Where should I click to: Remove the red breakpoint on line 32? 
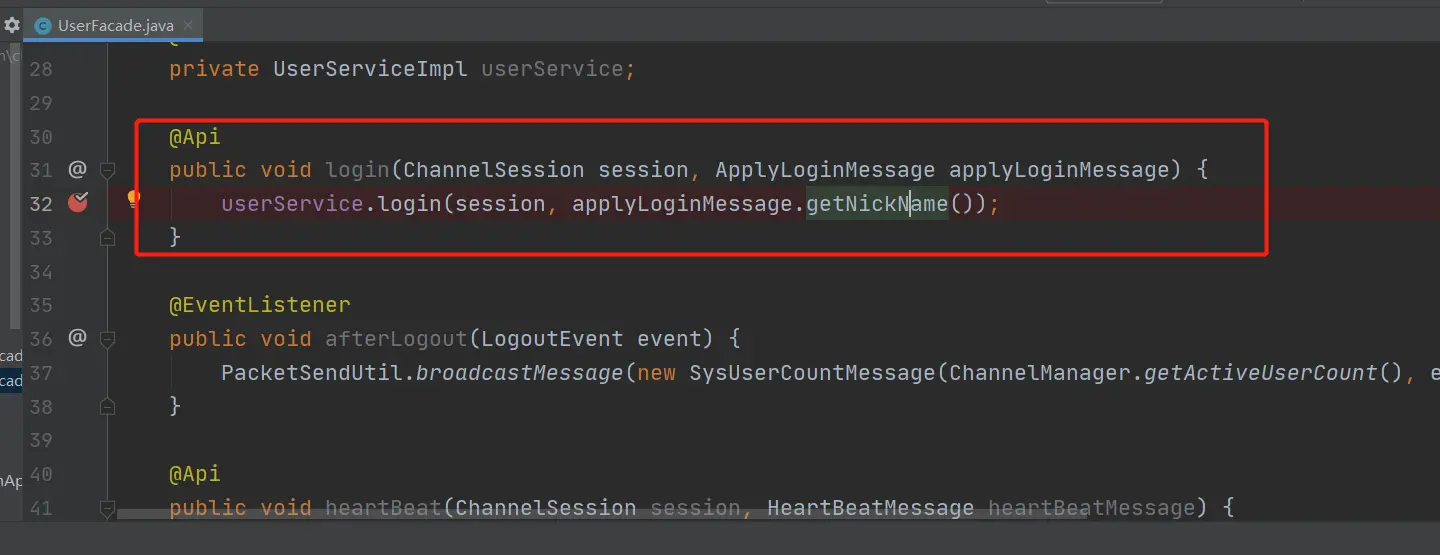coord(77,203)
